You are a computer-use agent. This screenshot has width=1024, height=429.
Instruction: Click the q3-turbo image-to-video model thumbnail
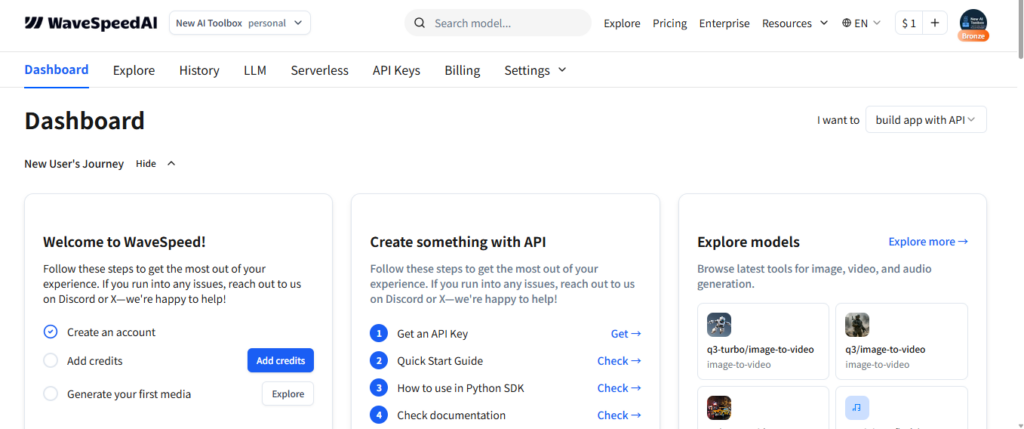719,325
